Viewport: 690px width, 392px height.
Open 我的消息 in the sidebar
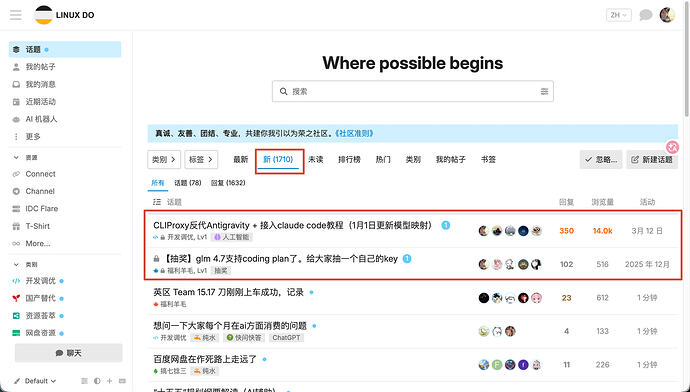(65, 84)
